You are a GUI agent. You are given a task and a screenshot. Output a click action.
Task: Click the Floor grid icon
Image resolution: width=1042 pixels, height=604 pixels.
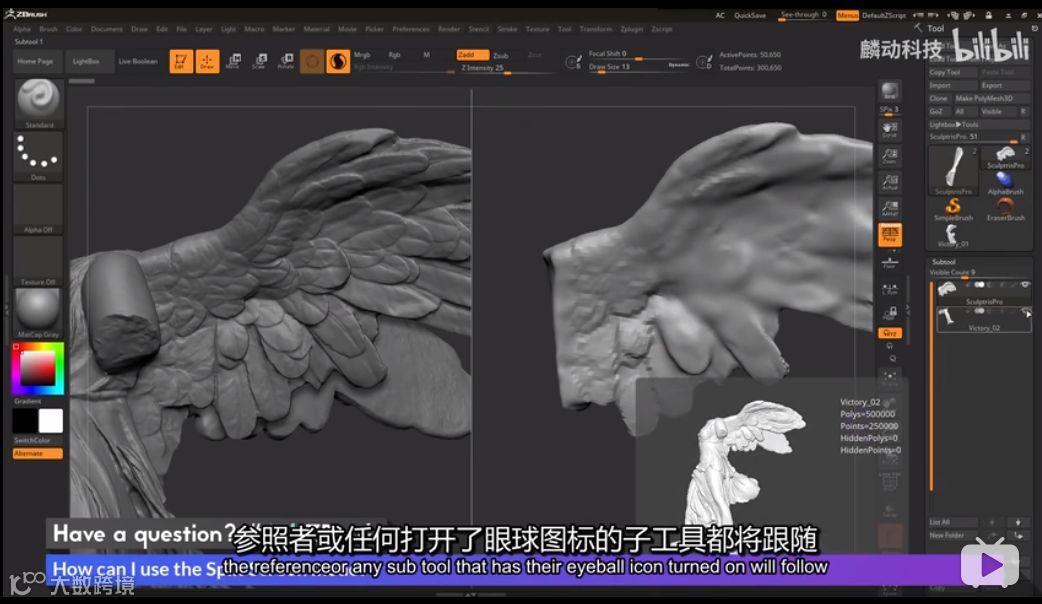890,263
